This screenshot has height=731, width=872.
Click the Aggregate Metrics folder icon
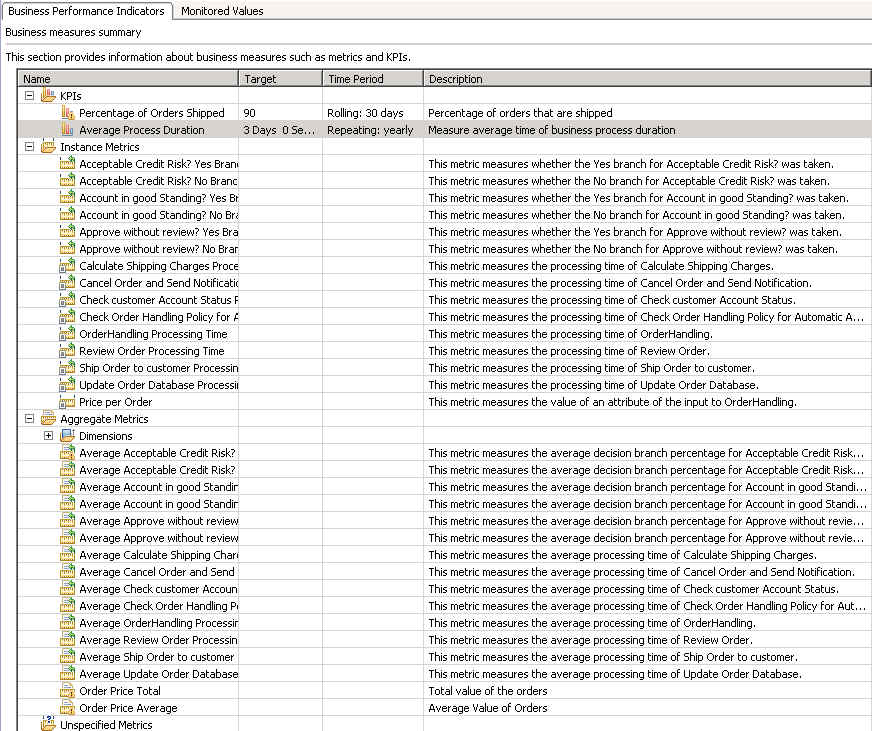(x=48, y=419)
